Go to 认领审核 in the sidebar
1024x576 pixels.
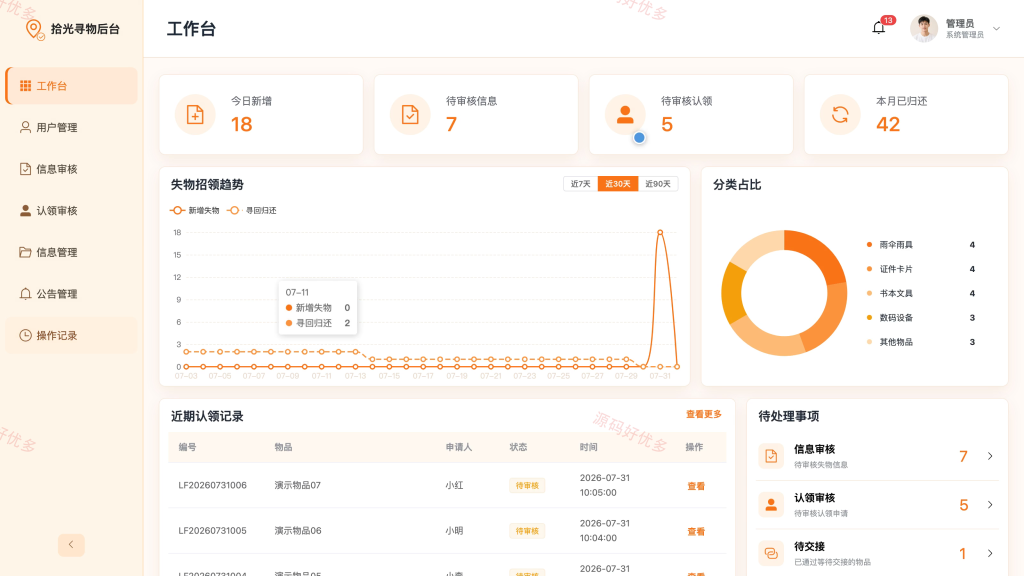72,210
